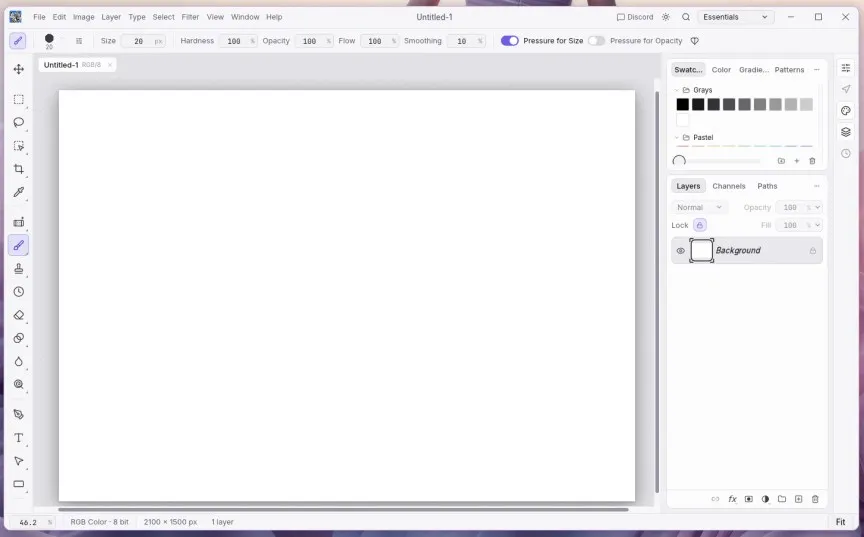The height and width of the screenshot is (537, 864).
Task: Select the Rectangle shape tool
Action: pyautogui.click(x=19, y=484)
